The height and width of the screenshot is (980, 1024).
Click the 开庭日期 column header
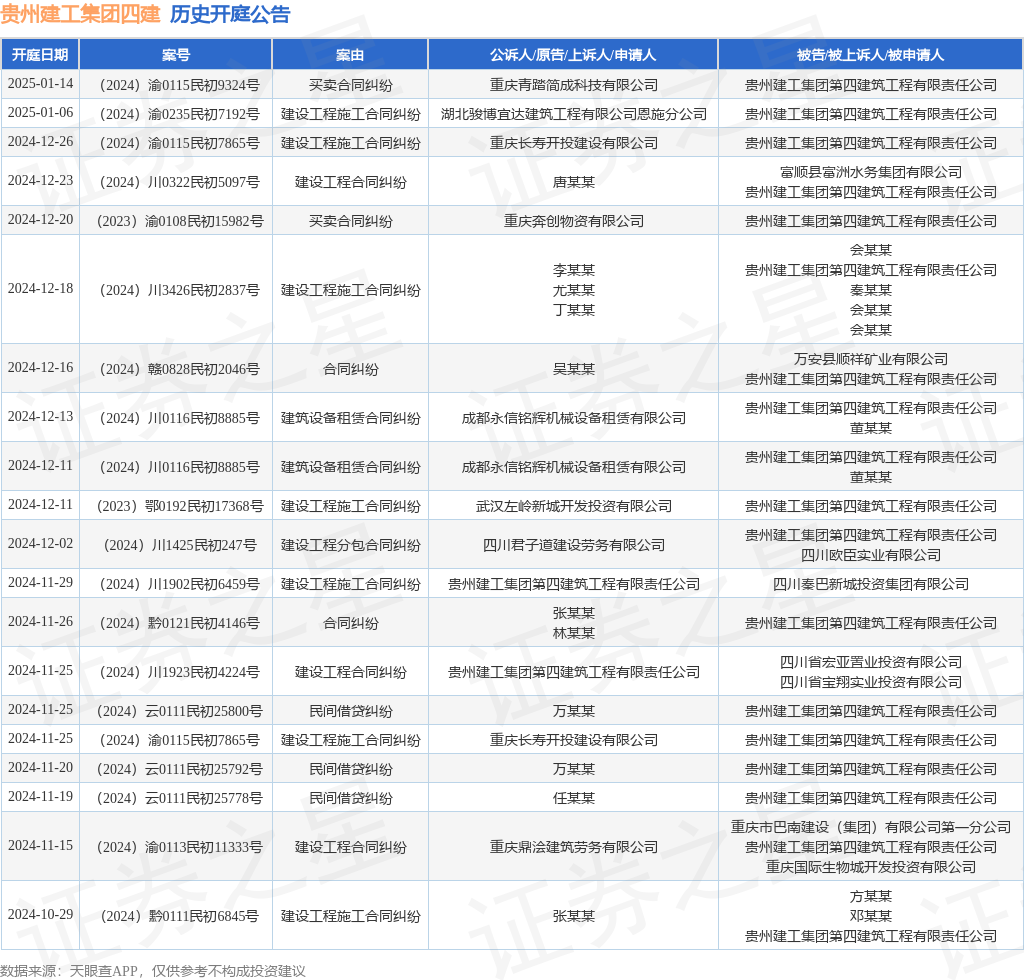(40, 55)
